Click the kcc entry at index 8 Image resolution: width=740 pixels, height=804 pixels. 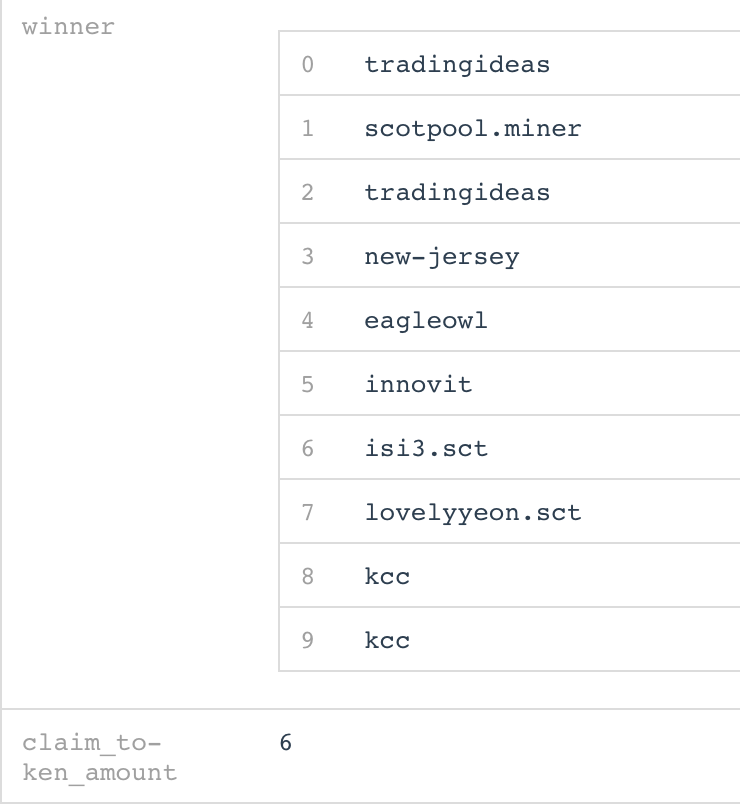point(387,576)
